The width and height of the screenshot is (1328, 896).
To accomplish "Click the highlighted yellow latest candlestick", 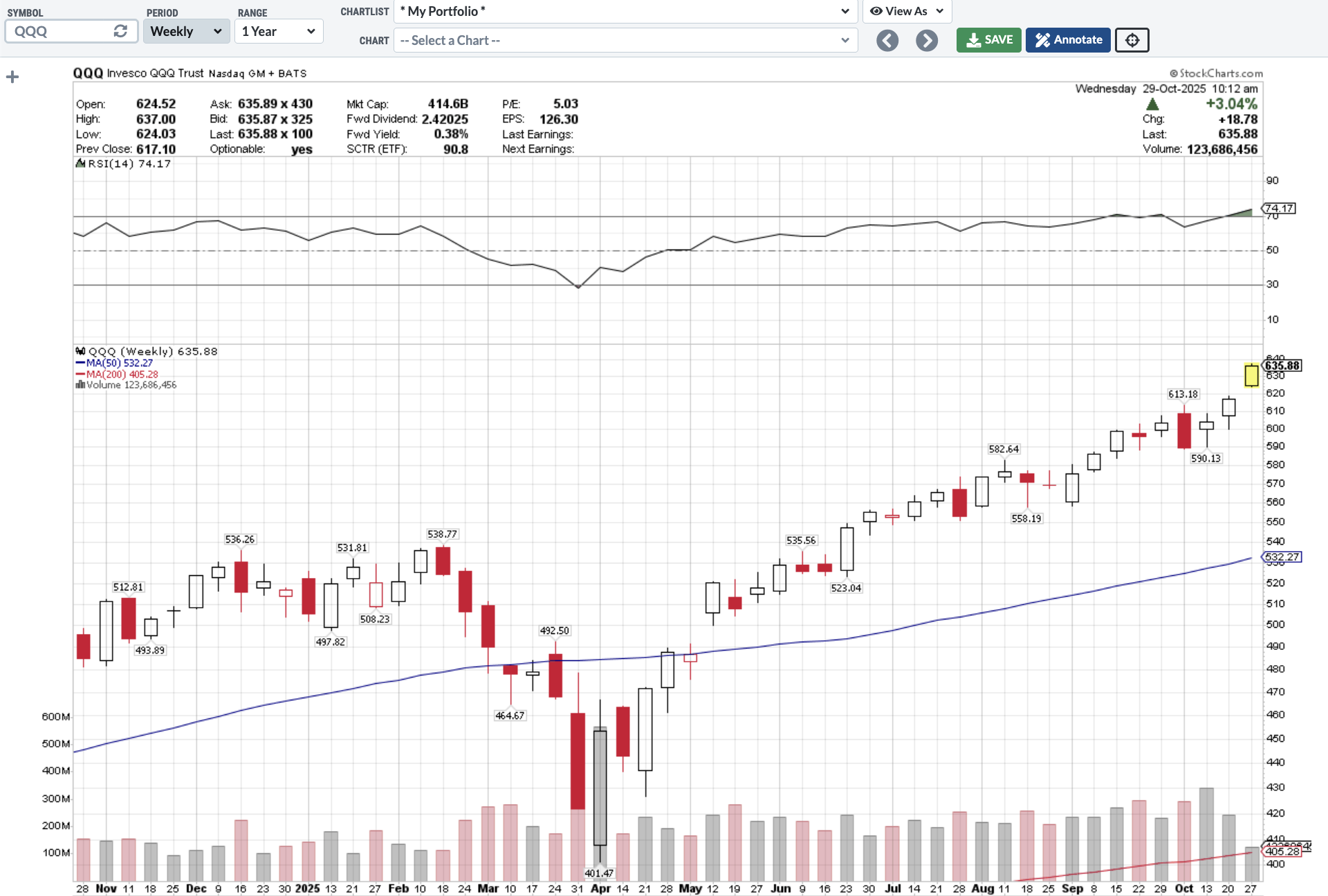I will (1251, 375).
